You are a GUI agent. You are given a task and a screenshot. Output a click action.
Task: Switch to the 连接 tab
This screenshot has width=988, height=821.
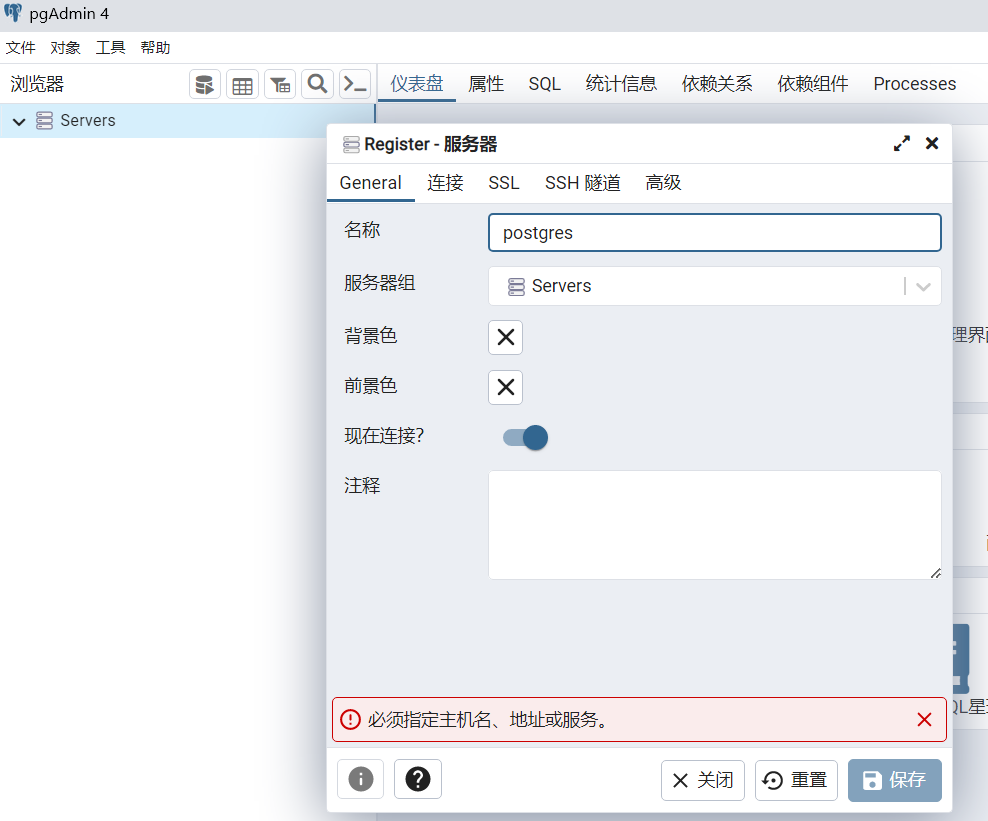coord(445,183)
